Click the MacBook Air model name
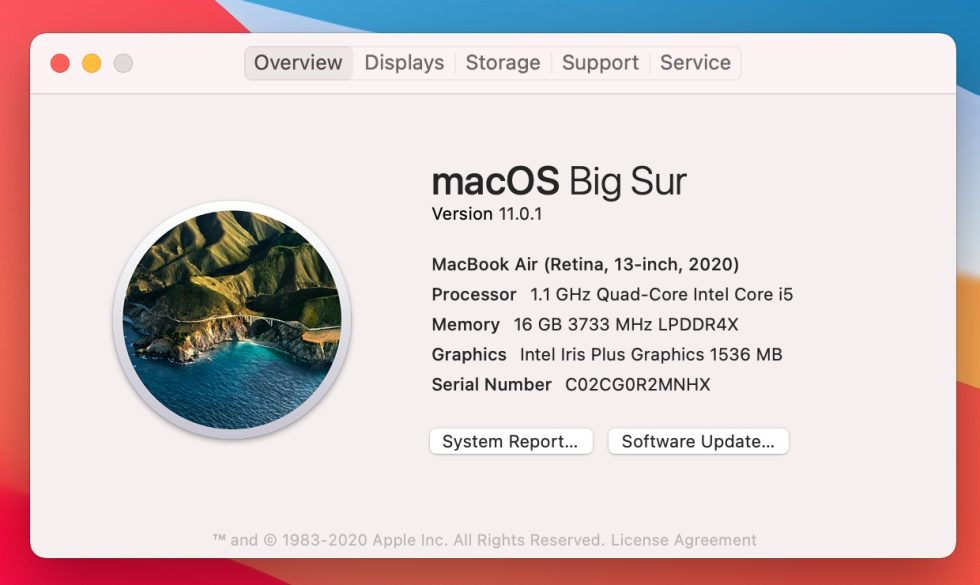Image resolution: width=980 pixels, height=585 pixels. [585, 264]
